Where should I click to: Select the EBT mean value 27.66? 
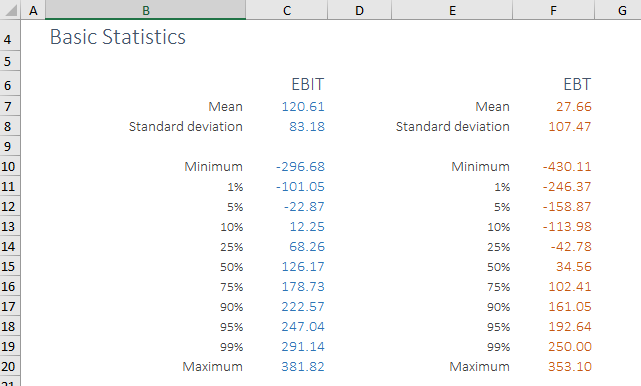[x=574, y=107]
